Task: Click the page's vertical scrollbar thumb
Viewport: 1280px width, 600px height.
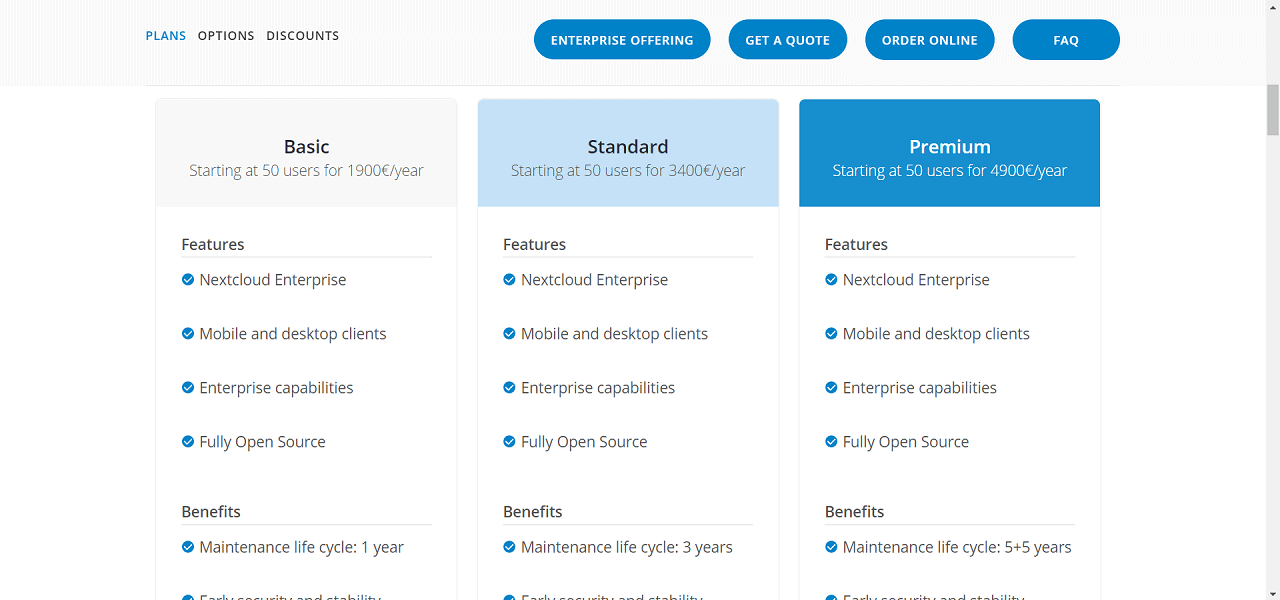Action: pyautogui.click(x=1272, y=110)
